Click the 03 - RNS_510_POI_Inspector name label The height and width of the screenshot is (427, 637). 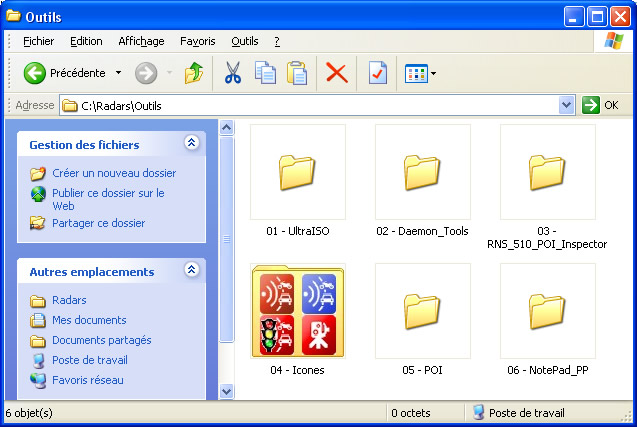[x=547, y=238]
